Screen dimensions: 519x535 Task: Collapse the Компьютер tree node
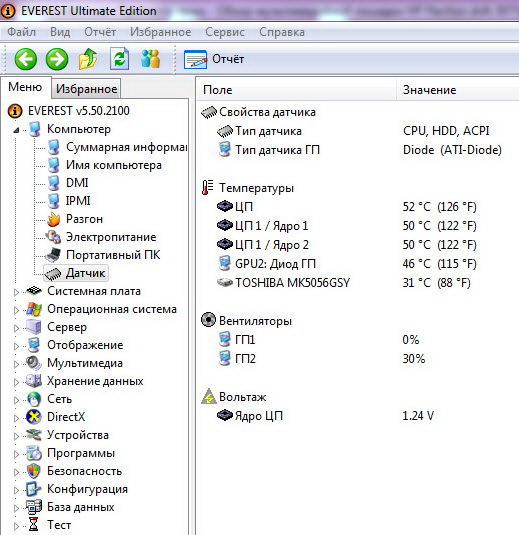pyautogui.click(x=16, y=130)
